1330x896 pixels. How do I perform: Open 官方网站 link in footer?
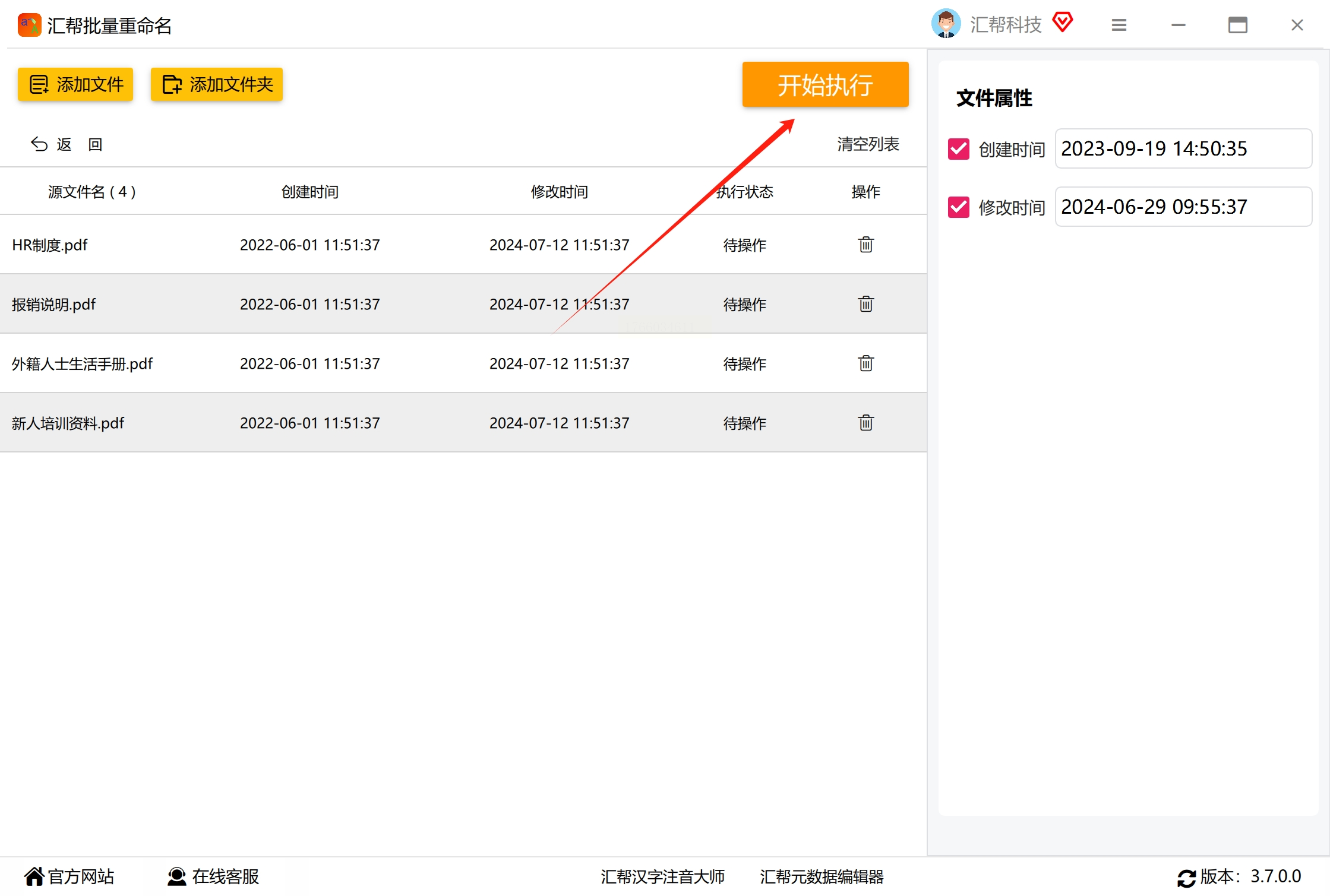69,876
